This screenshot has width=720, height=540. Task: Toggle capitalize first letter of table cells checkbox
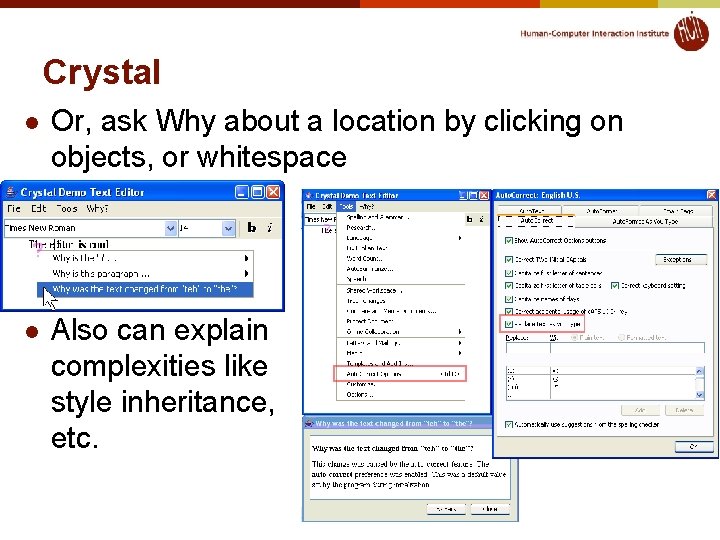click(509, 286)
